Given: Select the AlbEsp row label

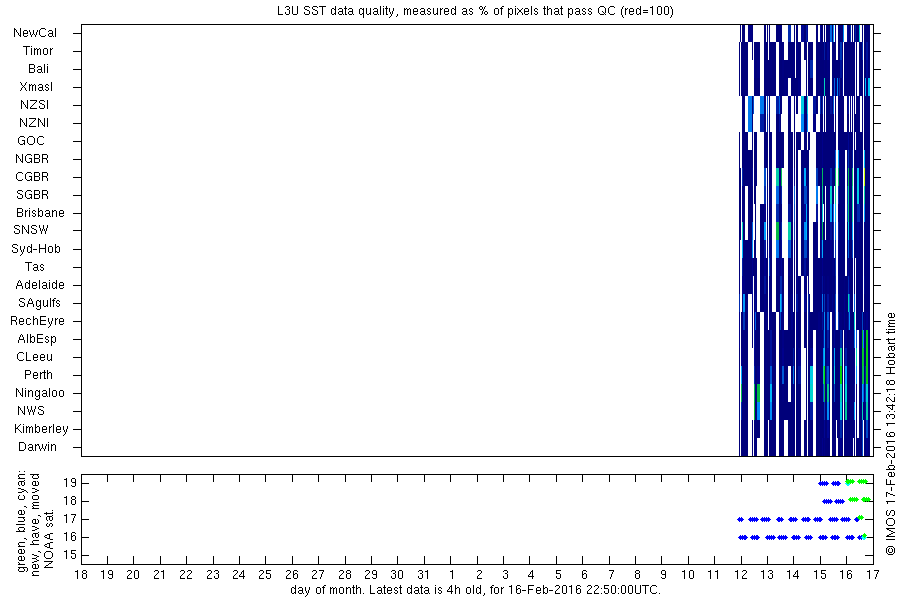Looking at the screenshot, I should tap(37, 339).
